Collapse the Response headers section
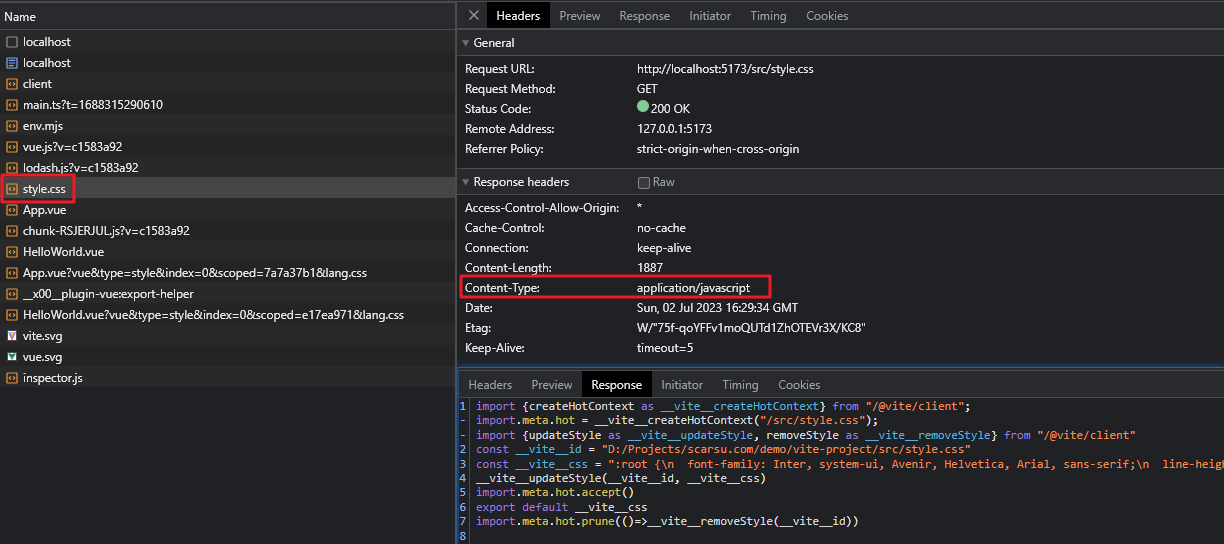 coord(465,182)
